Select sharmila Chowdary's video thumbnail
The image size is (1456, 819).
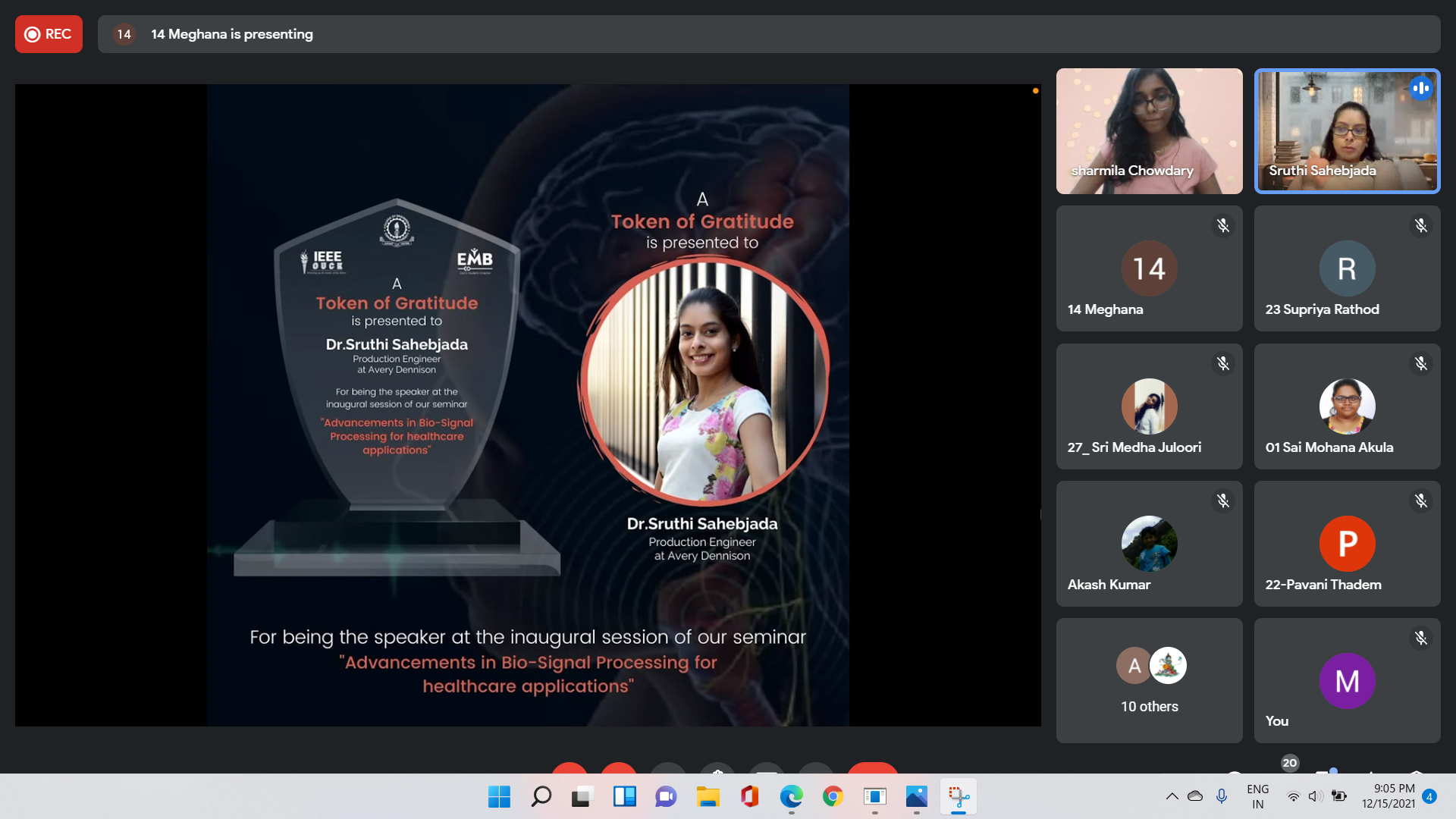[x=1149, y=131]
